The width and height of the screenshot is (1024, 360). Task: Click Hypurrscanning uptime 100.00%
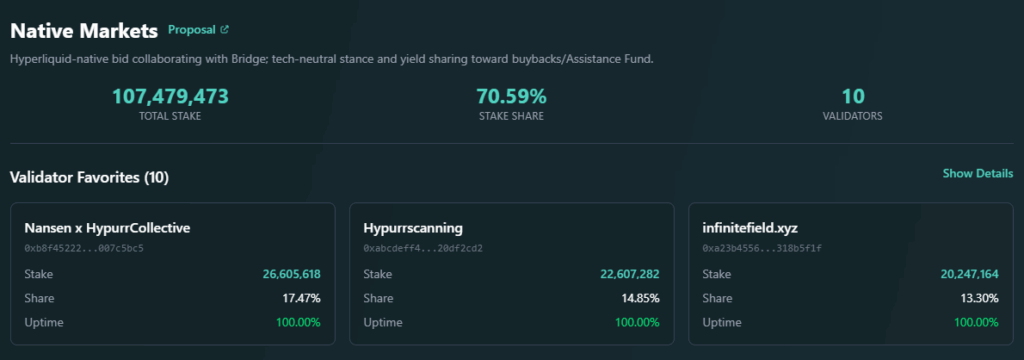(x=637, y=323)
